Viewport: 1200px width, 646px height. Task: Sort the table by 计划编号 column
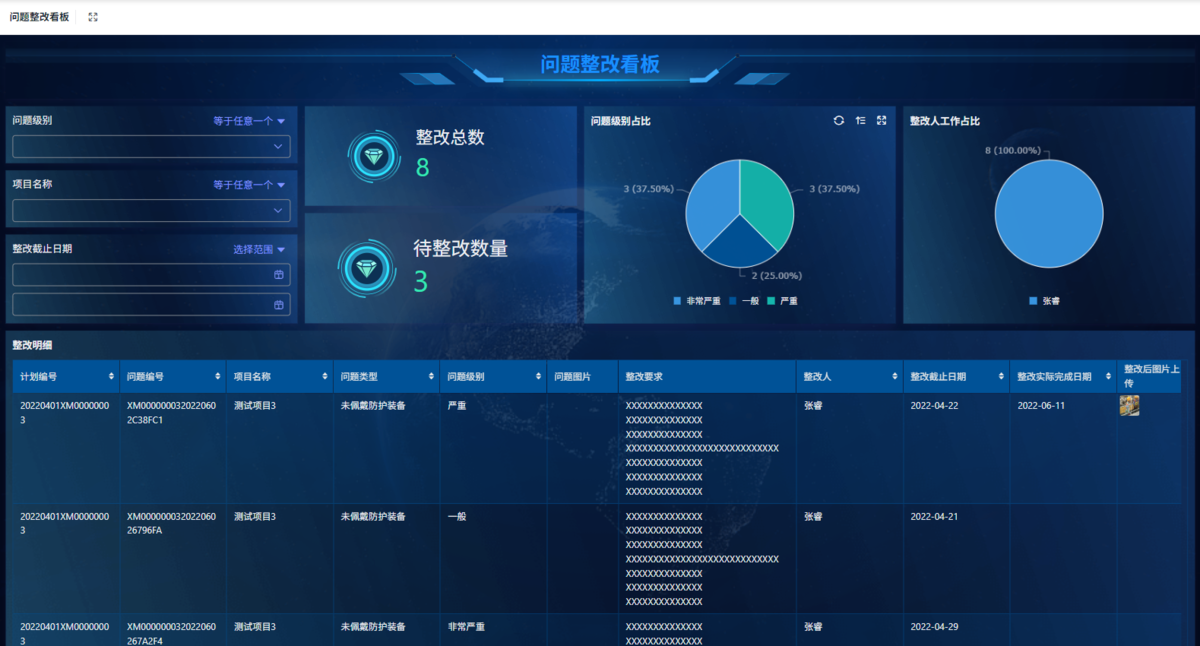(111, 377)
